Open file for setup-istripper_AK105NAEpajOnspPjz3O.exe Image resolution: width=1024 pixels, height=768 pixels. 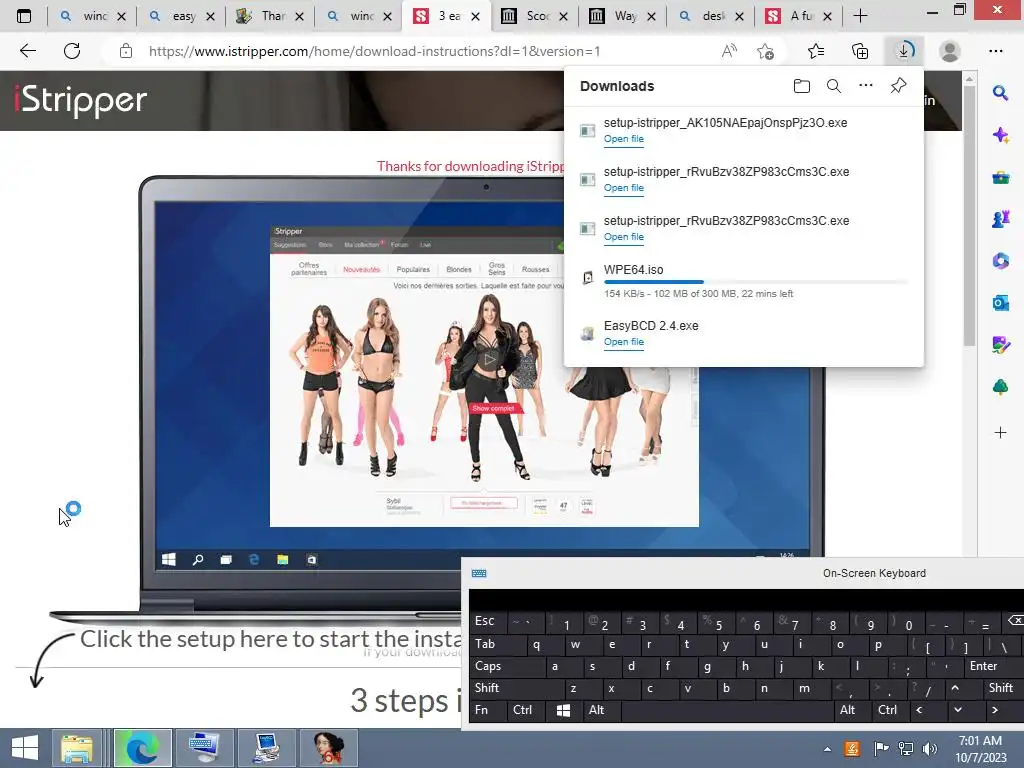point(624,138)
